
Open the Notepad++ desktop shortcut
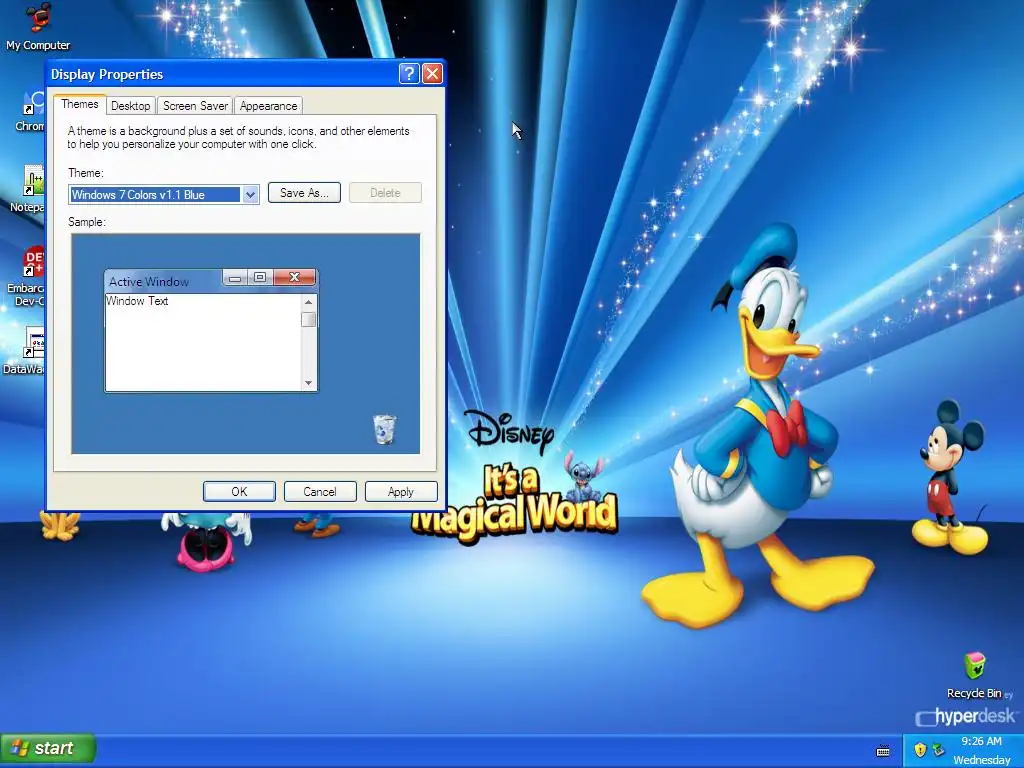(29, 189)
